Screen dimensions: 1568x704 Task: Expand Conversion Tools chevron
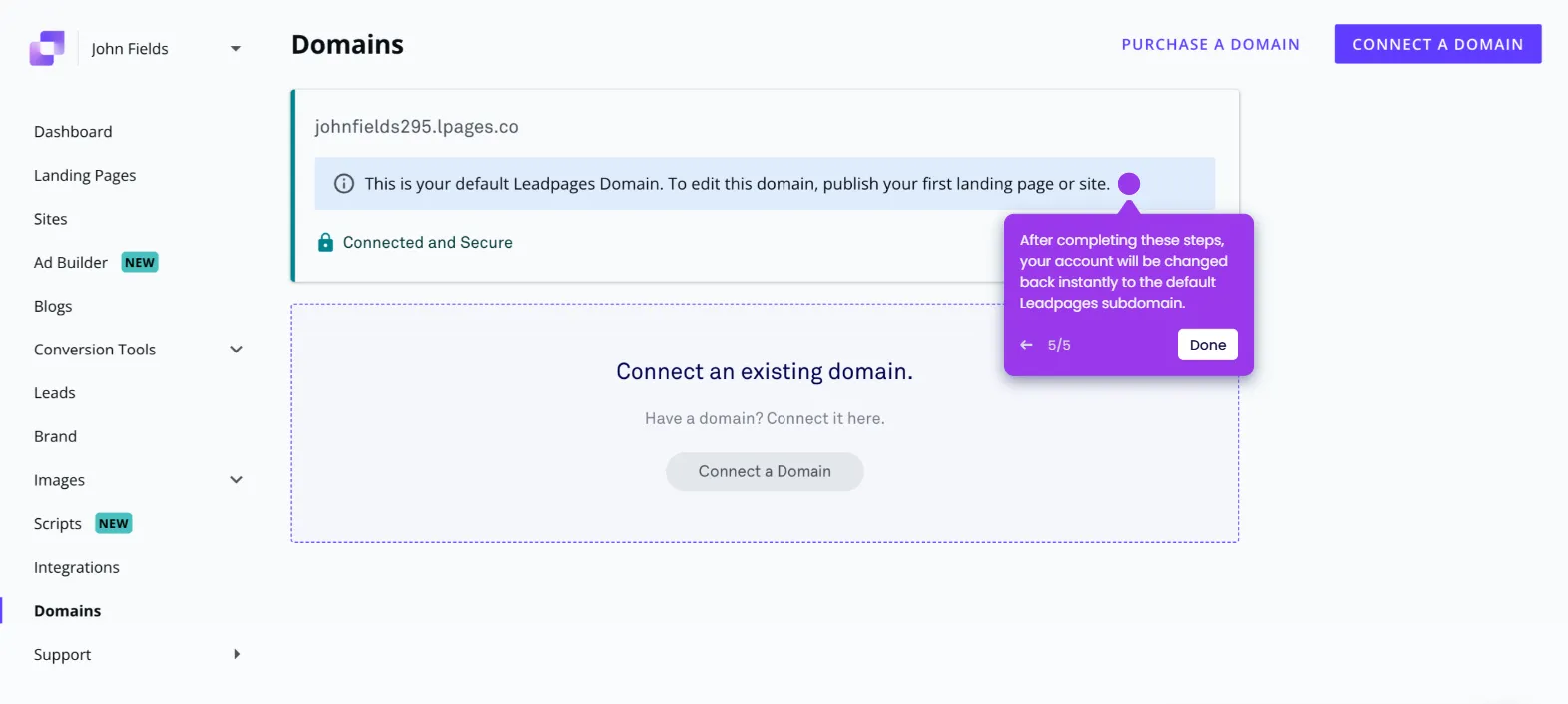[236, 350]
